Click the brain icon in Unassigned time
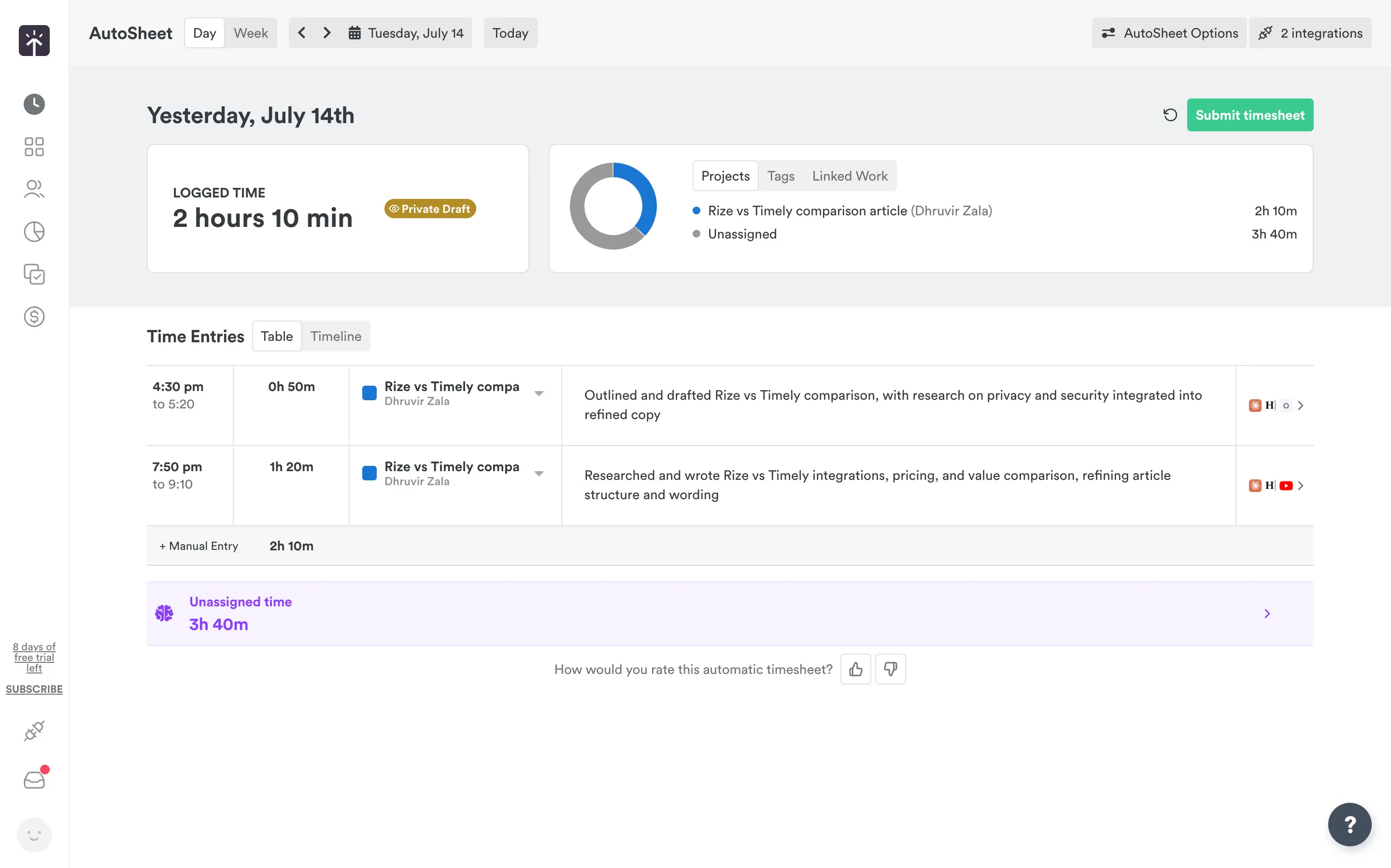 pyautogui.click(x=164, y=613)
